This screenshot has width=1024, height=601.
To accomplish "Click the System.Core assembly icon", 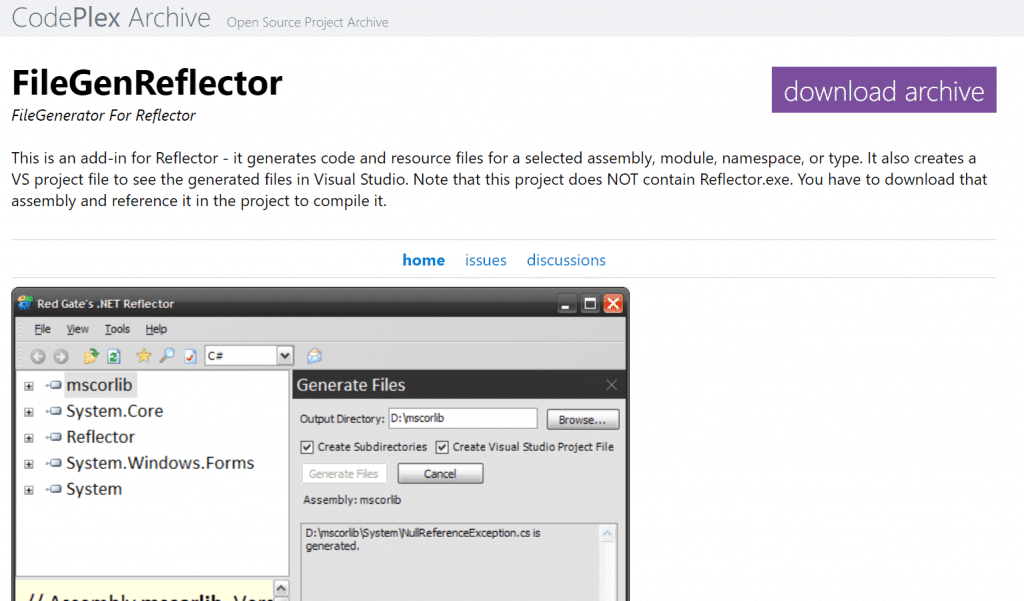I will [x=54, y=411].
